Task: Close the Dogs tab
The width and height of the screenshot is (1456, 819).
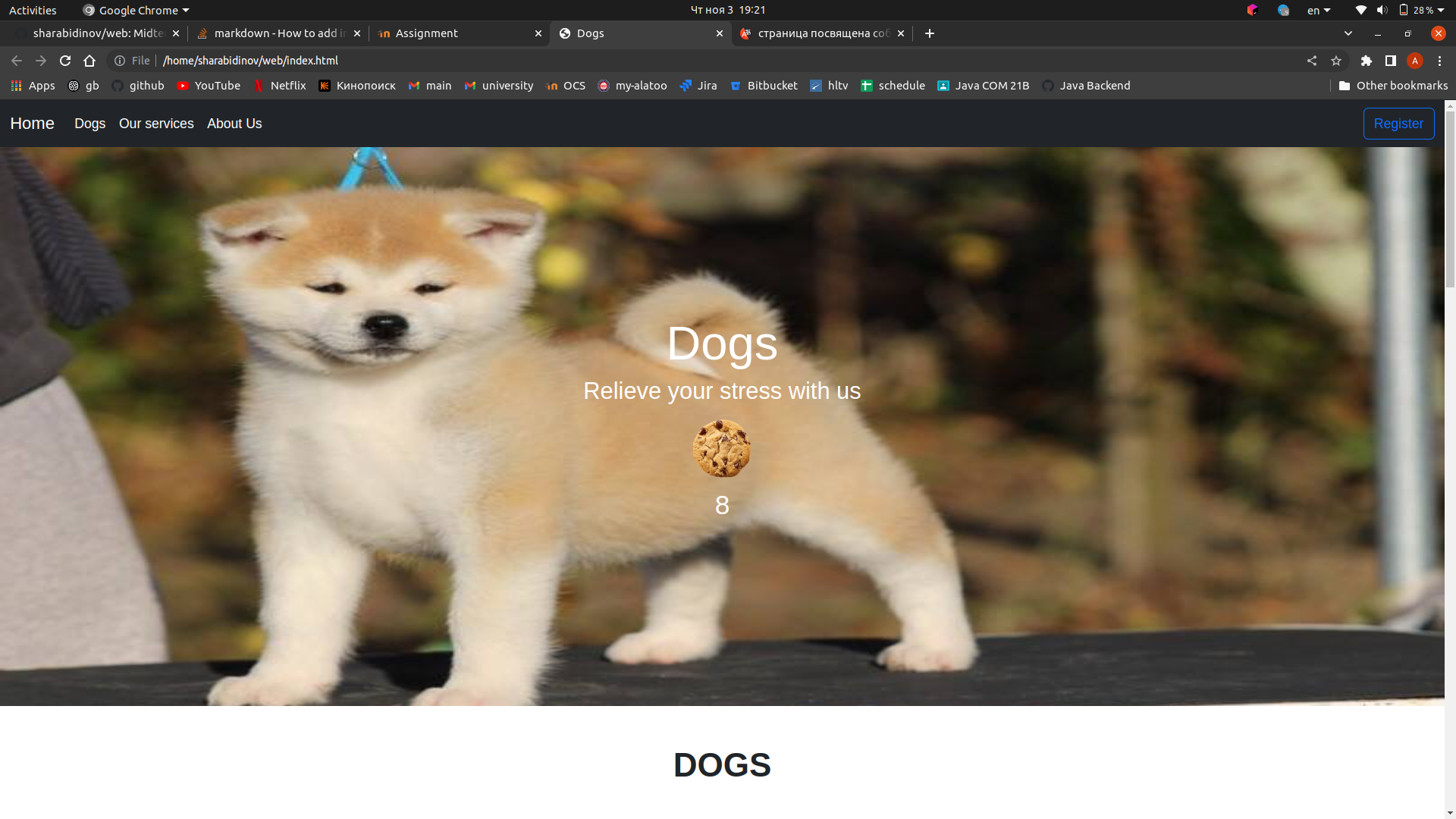Action: [x=720, y=33]
